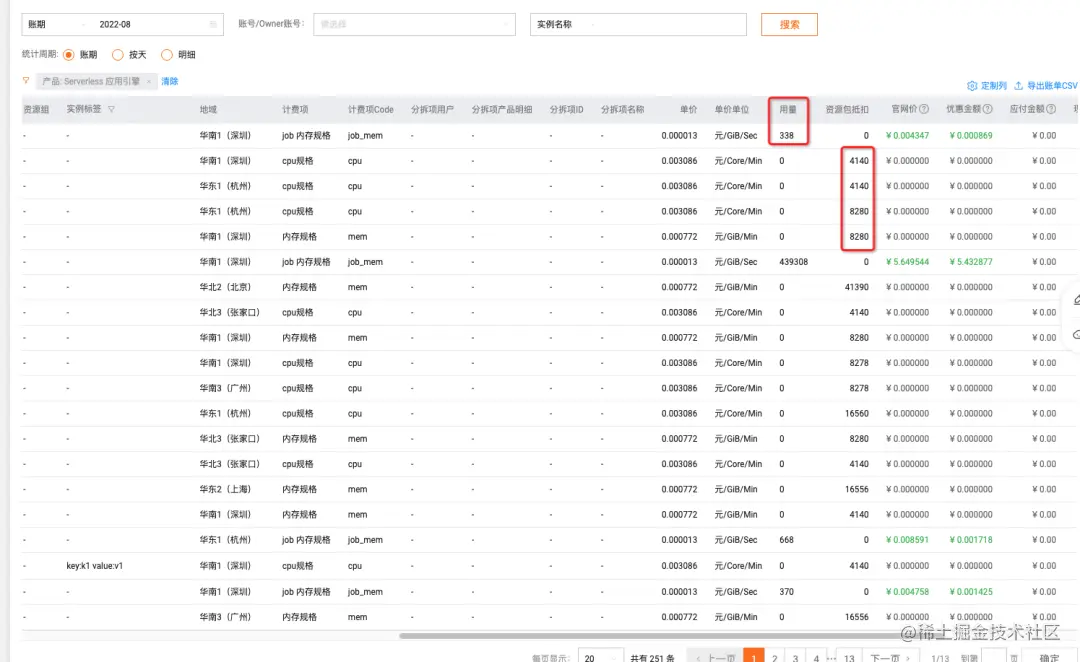Click the 应付金额 help question icon
Image resolution: width=1080 pixels, height=662 pixels.
click(x=1051, y=109)
